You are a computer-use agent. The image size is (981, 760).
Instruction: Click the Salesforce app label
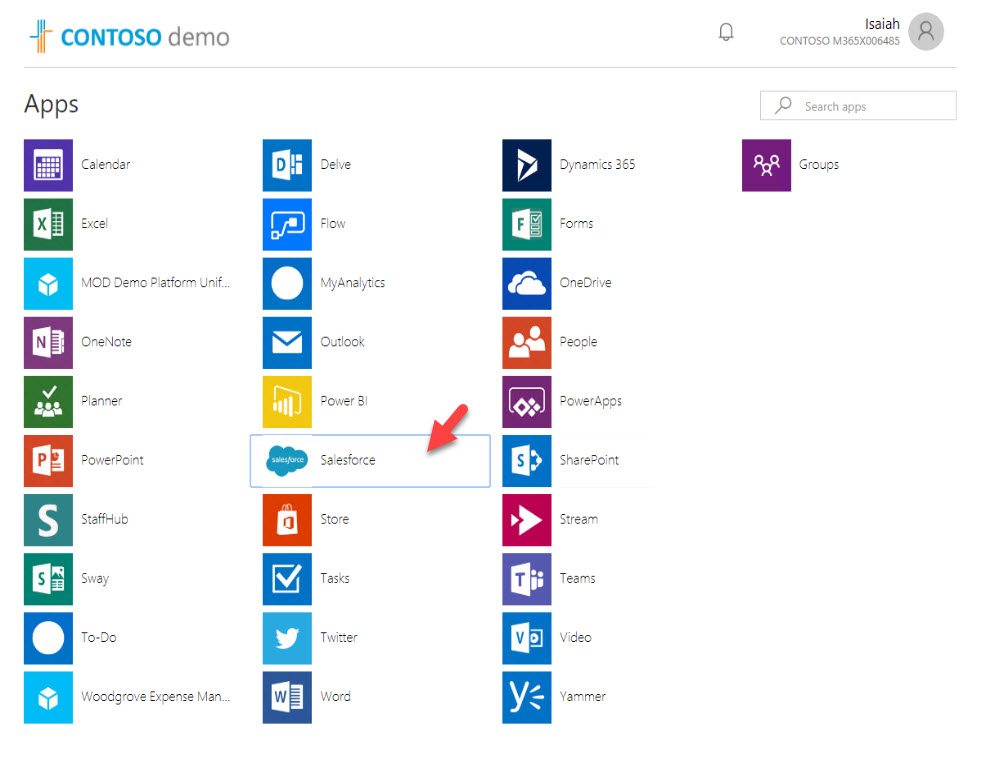click(348, 460)
